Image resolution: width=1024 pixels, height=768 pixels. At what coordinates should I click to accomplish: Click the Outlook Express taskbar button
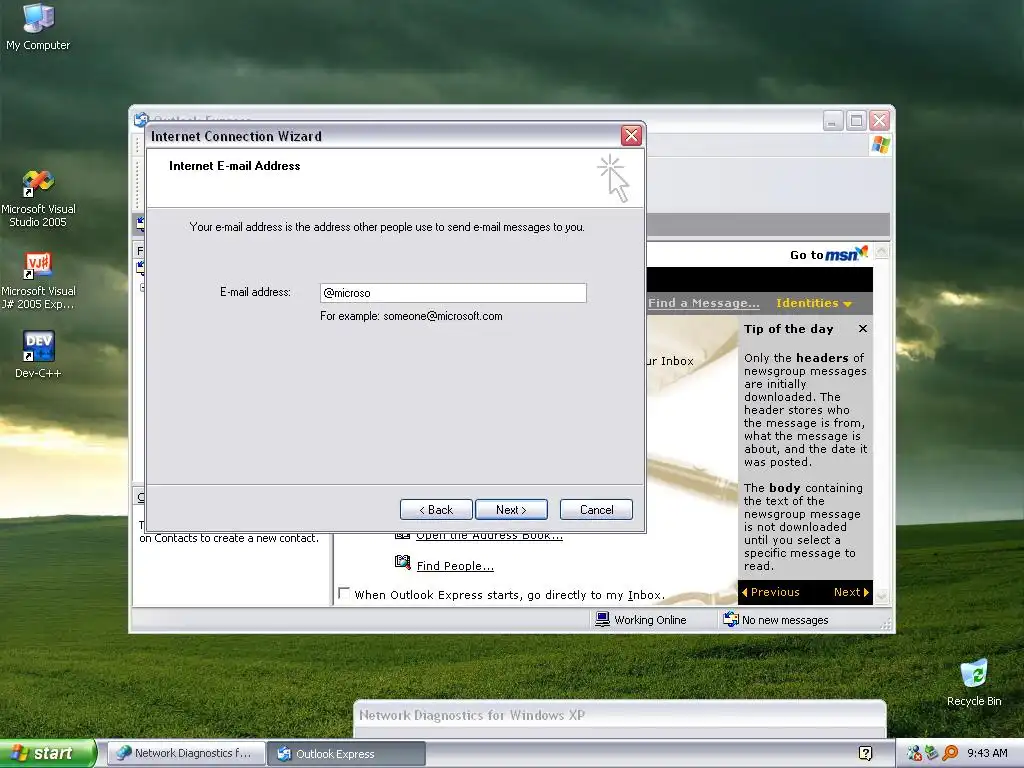[347, 754]
